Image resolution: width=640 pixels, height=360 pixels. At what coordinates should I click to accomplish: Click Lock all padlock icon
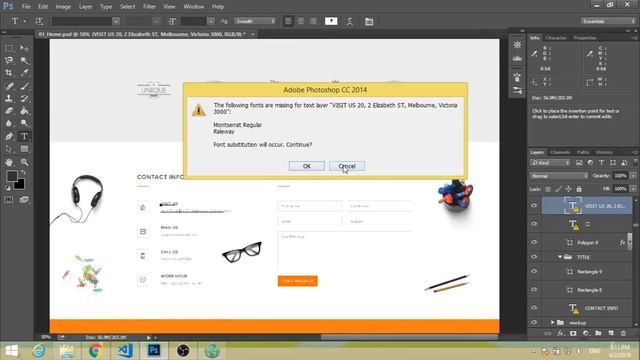(579, 189)
